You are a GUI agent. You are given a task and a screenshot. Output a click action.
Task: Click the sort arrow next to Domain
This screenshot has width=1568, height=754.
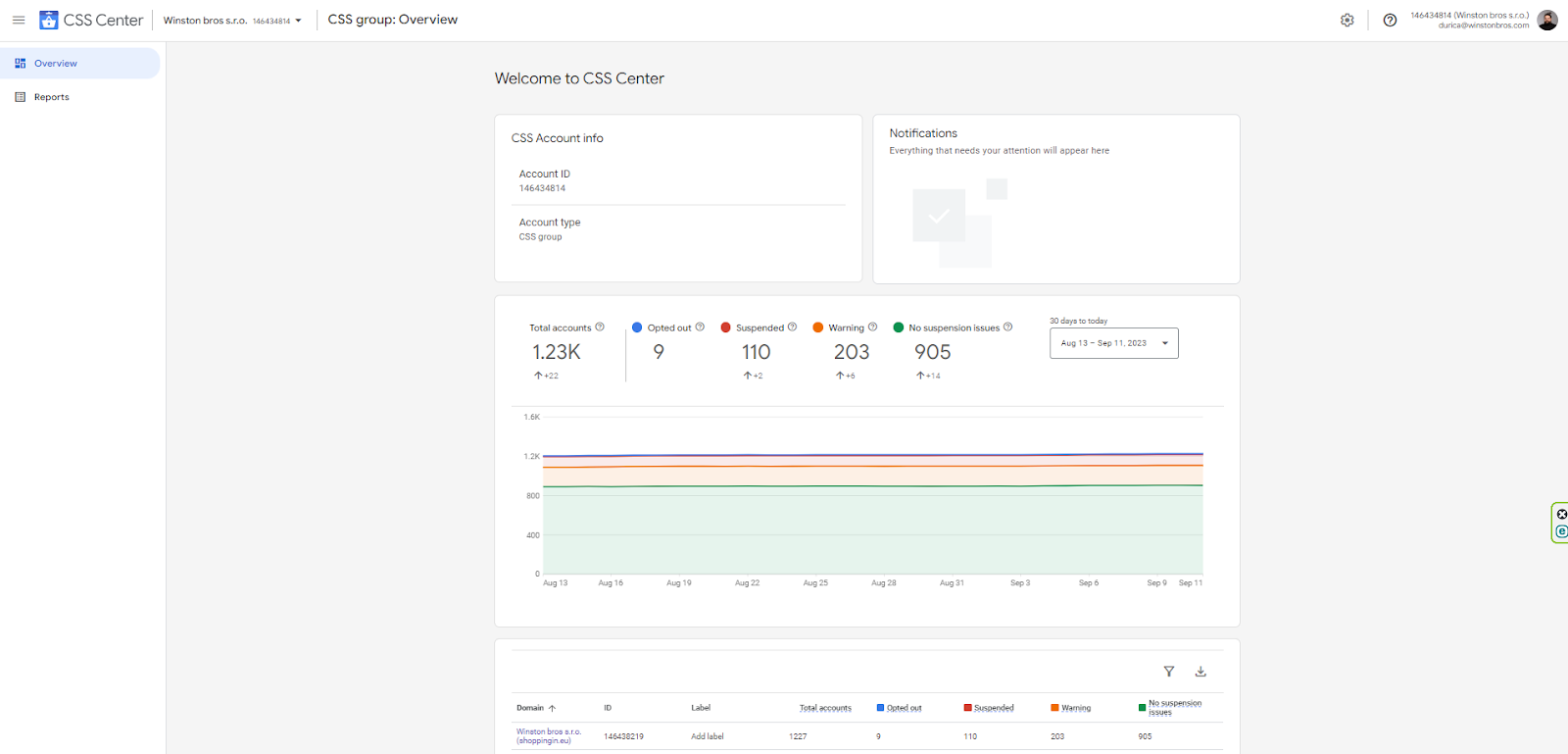(552, 708)
